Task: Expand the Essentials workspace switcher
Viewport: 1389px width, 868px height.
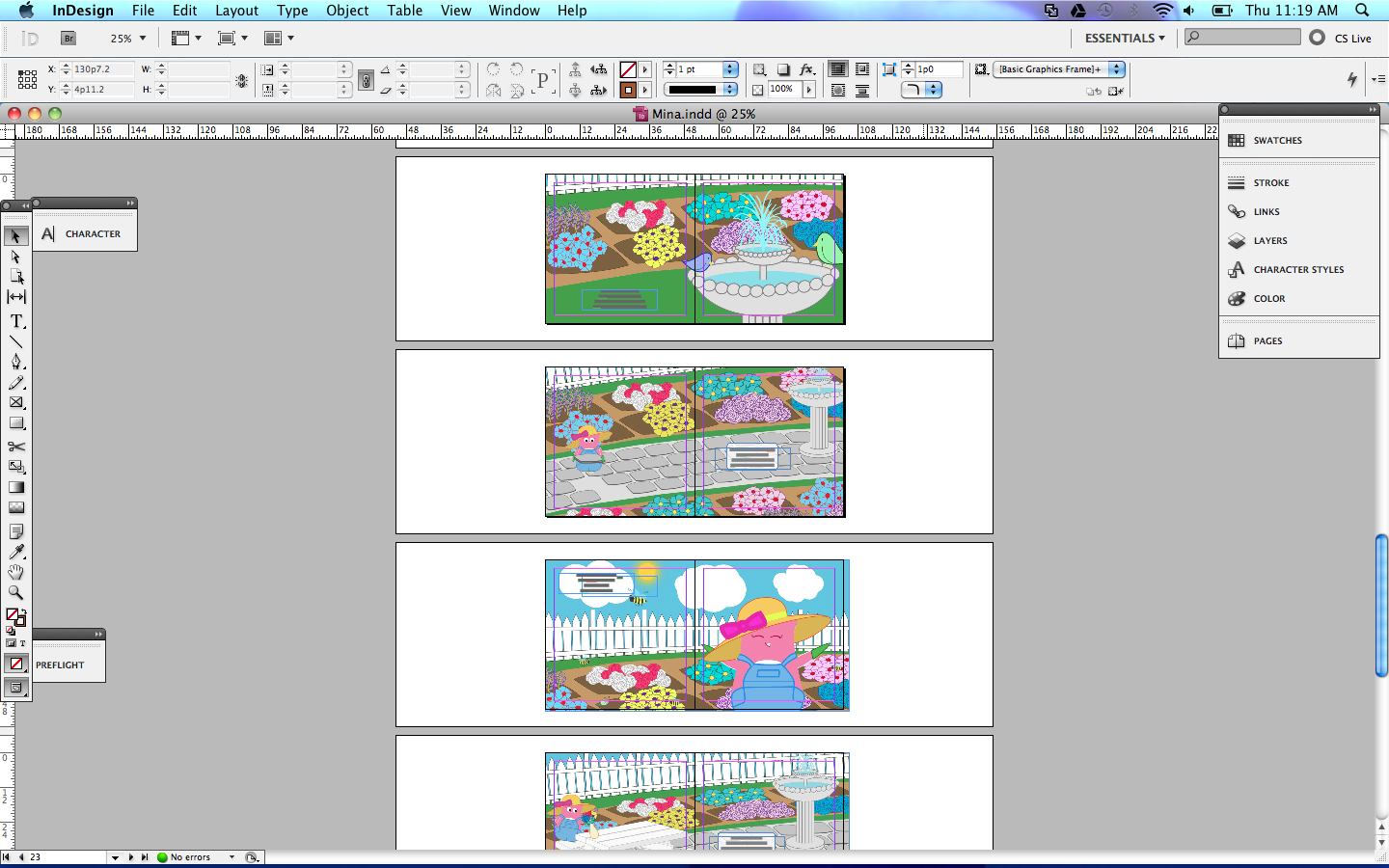Action: tap(1125, 39)
